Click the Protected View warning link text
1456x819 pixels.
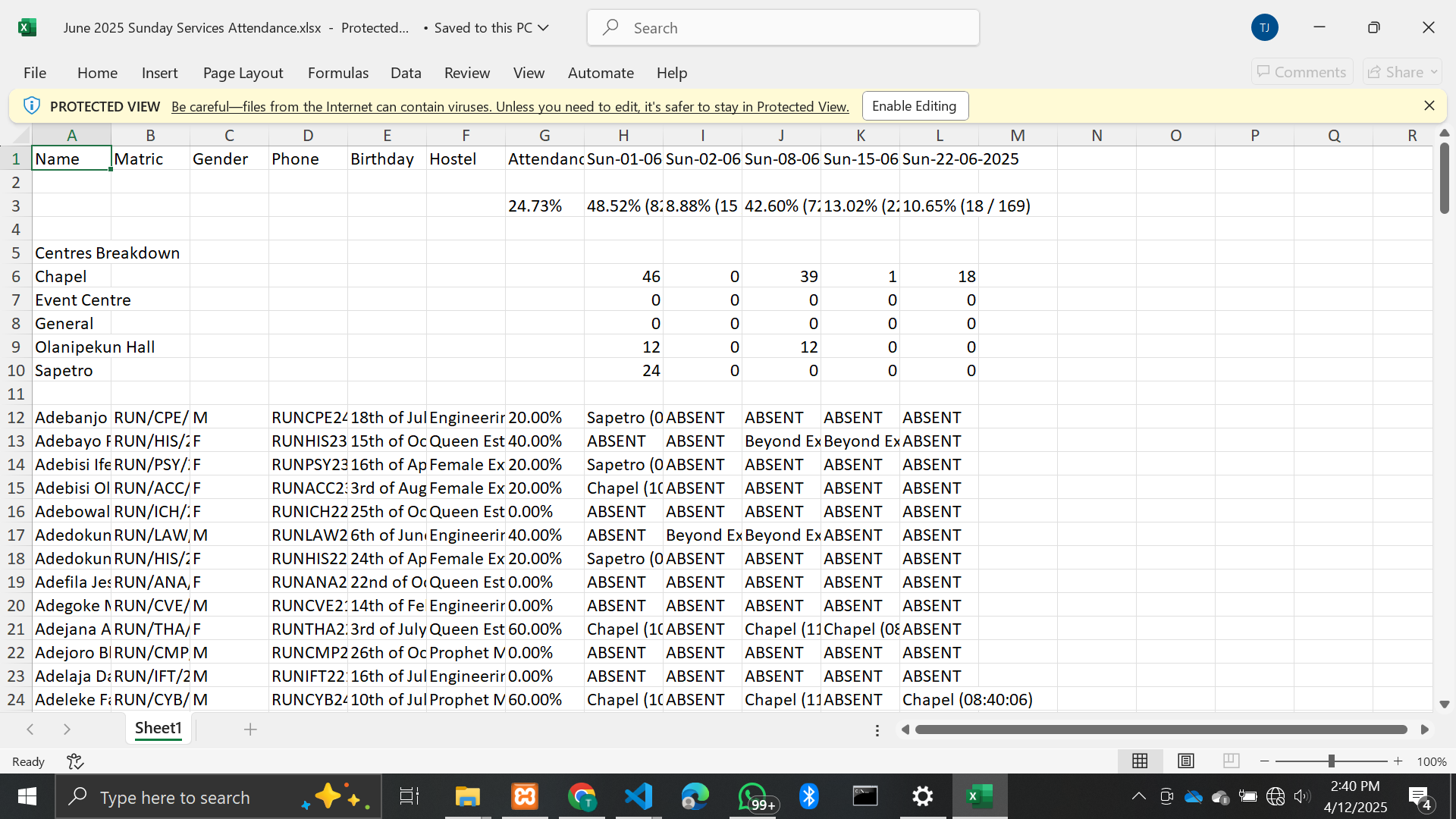tap(510, 107)
